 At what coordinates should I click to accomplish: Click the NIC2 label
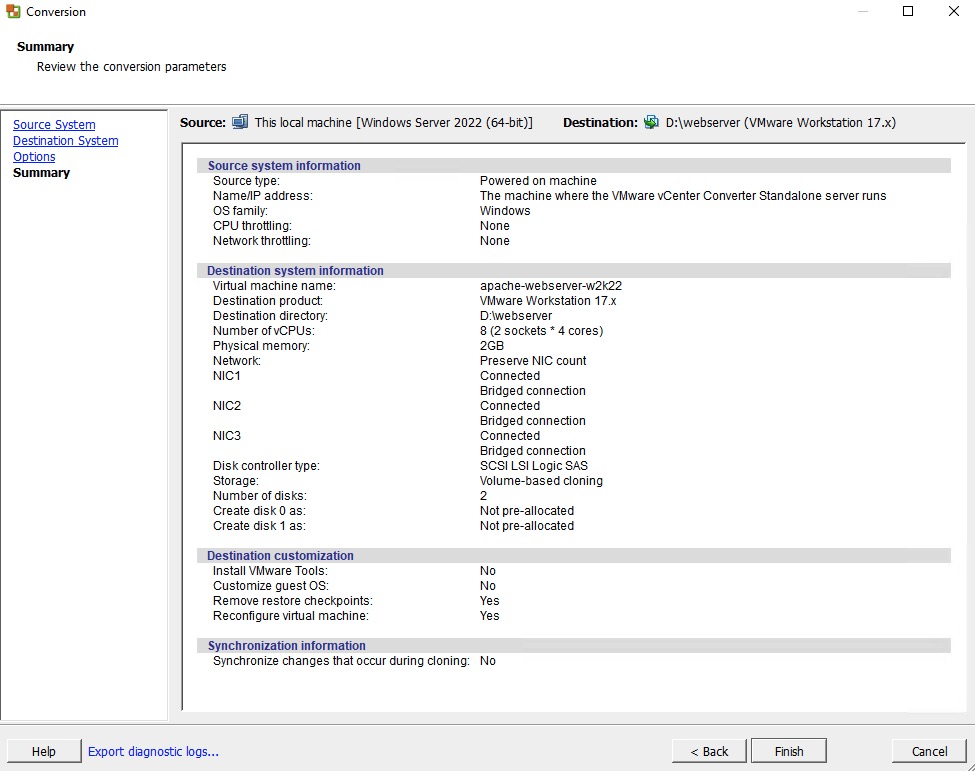tap(226, 405)
